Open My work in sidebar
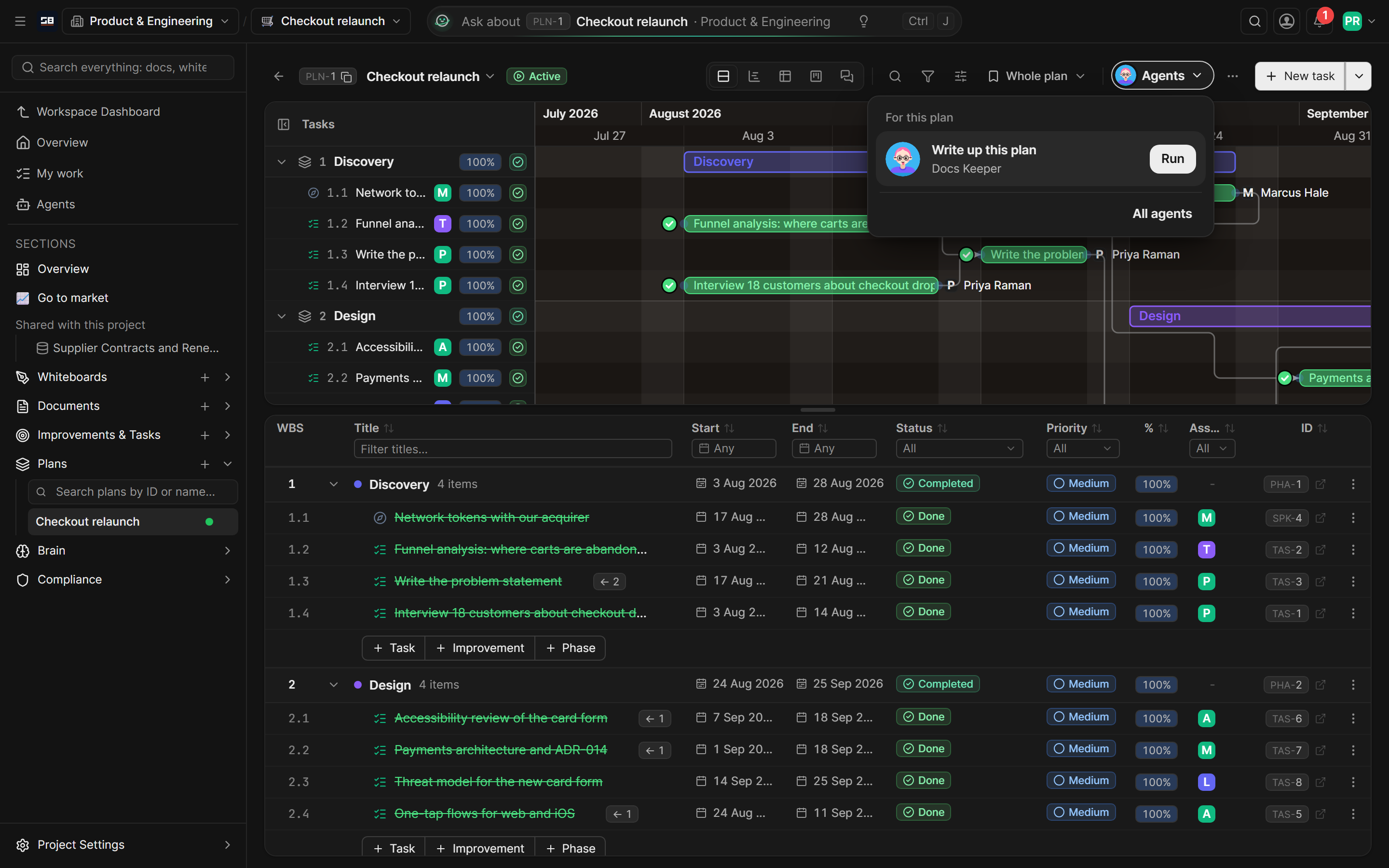This screenshot has width=1389, height=868. (x=123, y=174)
